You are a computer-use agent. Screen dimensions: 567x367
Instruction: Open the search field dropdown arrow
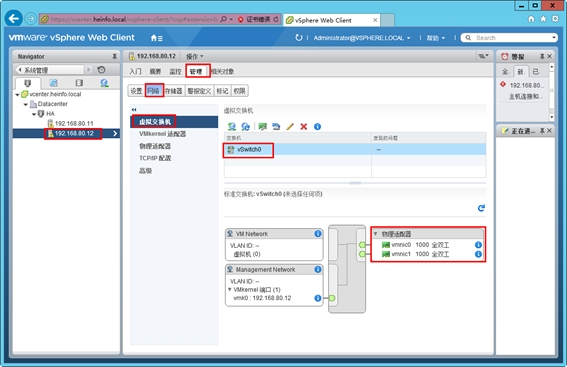point(553,38)
